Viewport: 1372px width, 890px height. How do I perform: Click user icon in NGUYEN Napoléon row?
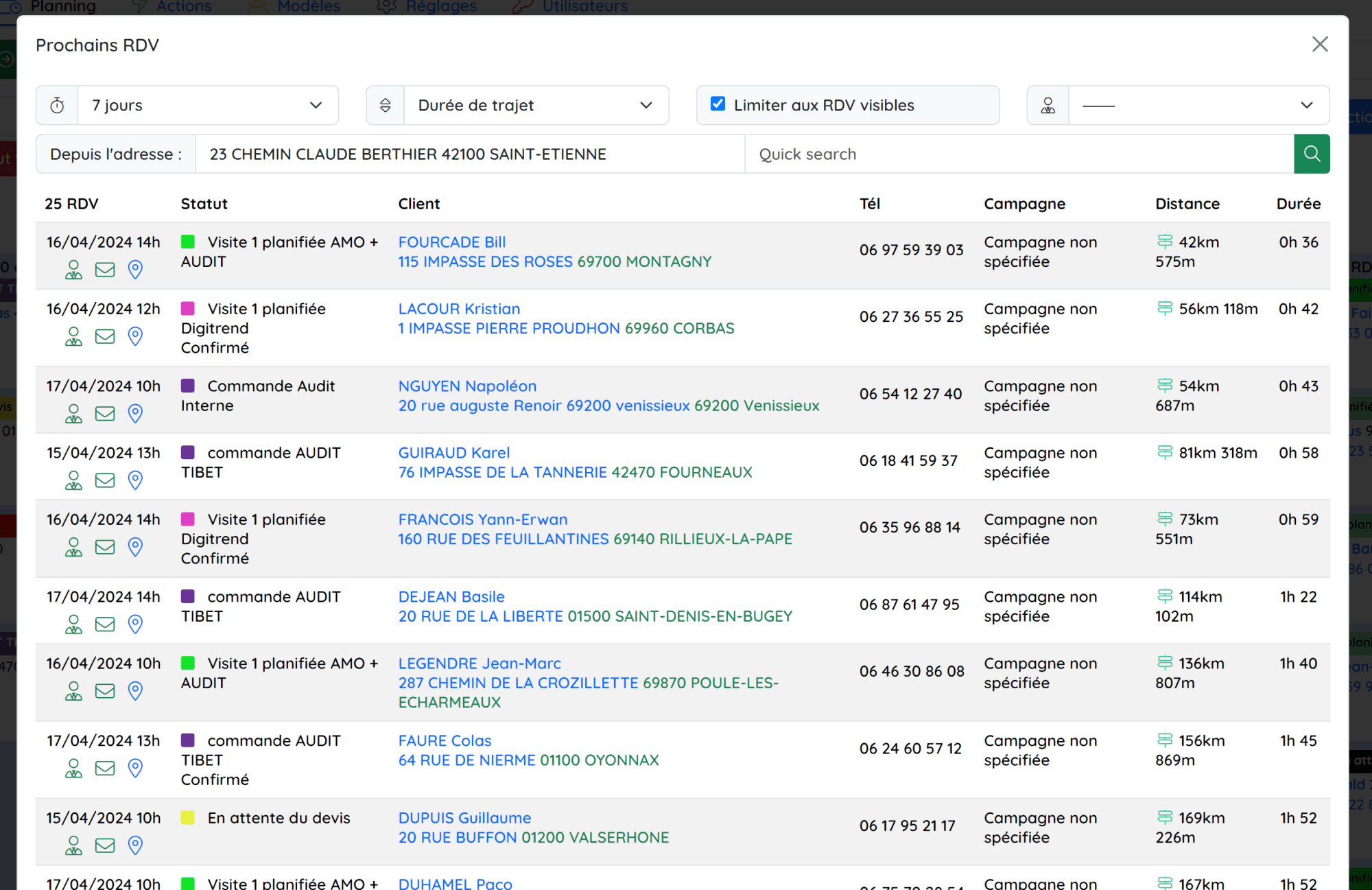(73, 414)
